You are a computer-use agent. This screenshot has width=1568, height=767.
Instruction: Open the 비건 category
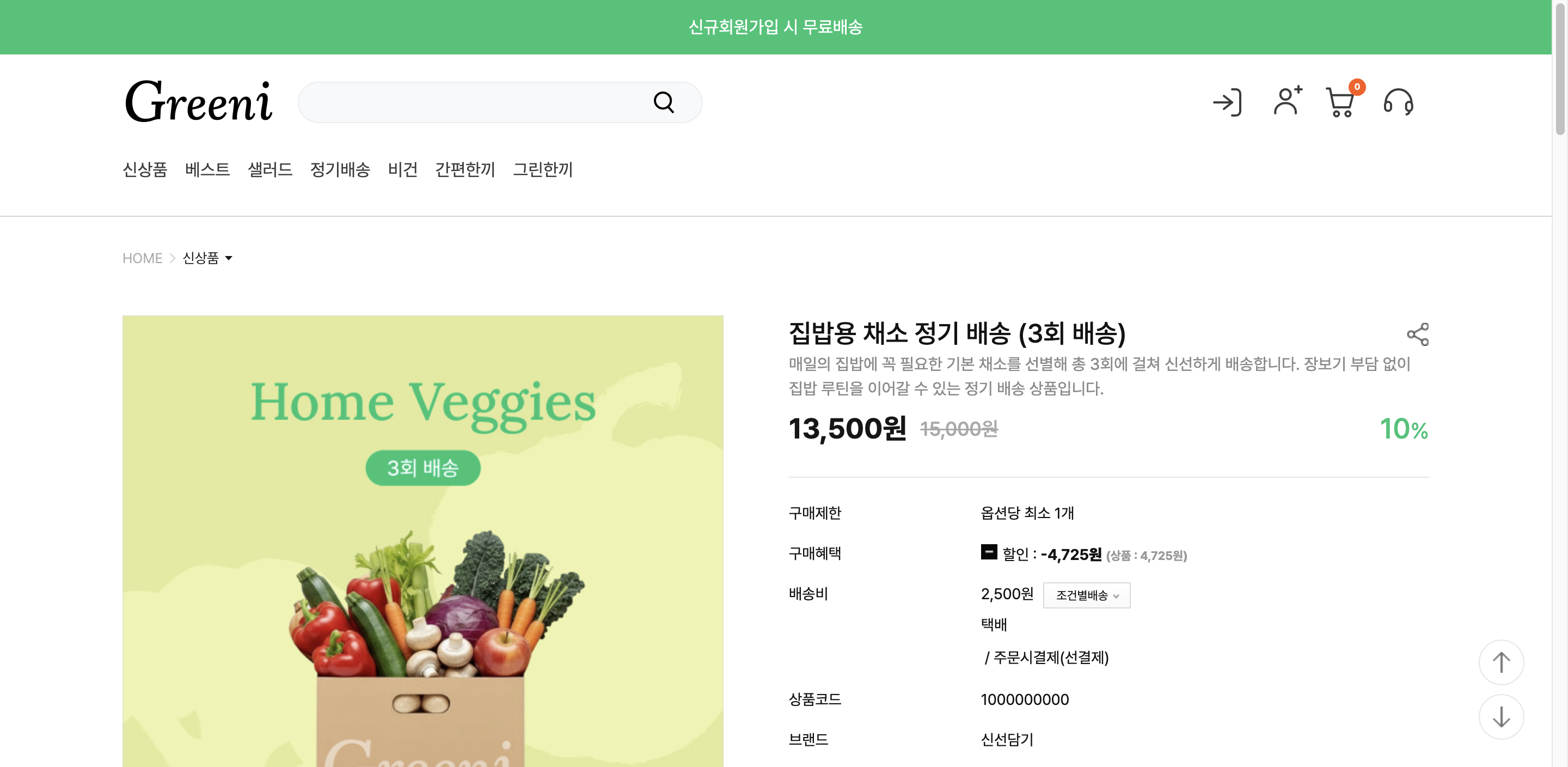point(402,169)
